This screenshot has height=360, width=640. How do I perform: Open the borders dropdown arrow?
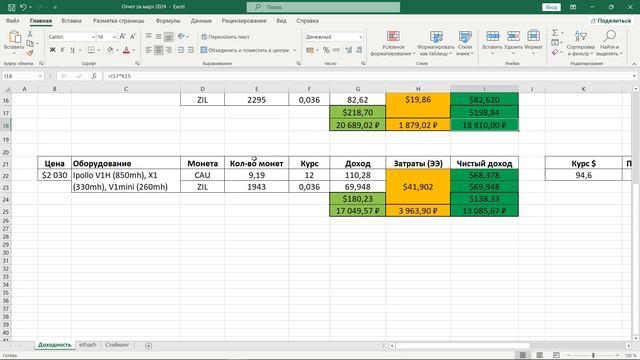pyautogui.click(x=99, y=50)
